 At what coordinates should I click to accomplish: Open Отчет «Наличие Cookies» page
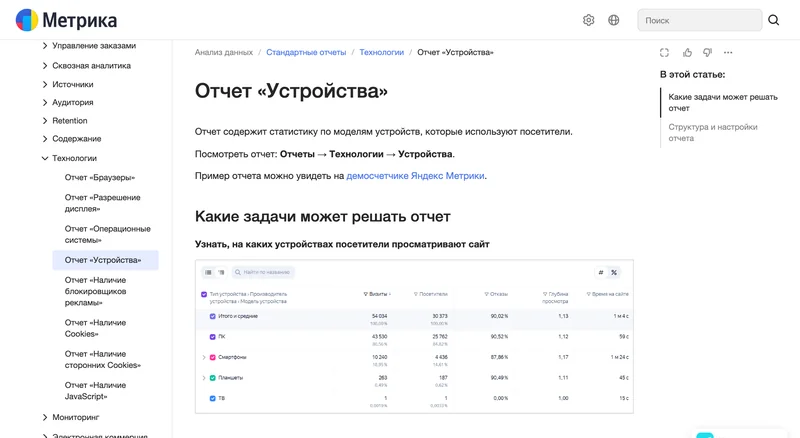coord(95,328)
